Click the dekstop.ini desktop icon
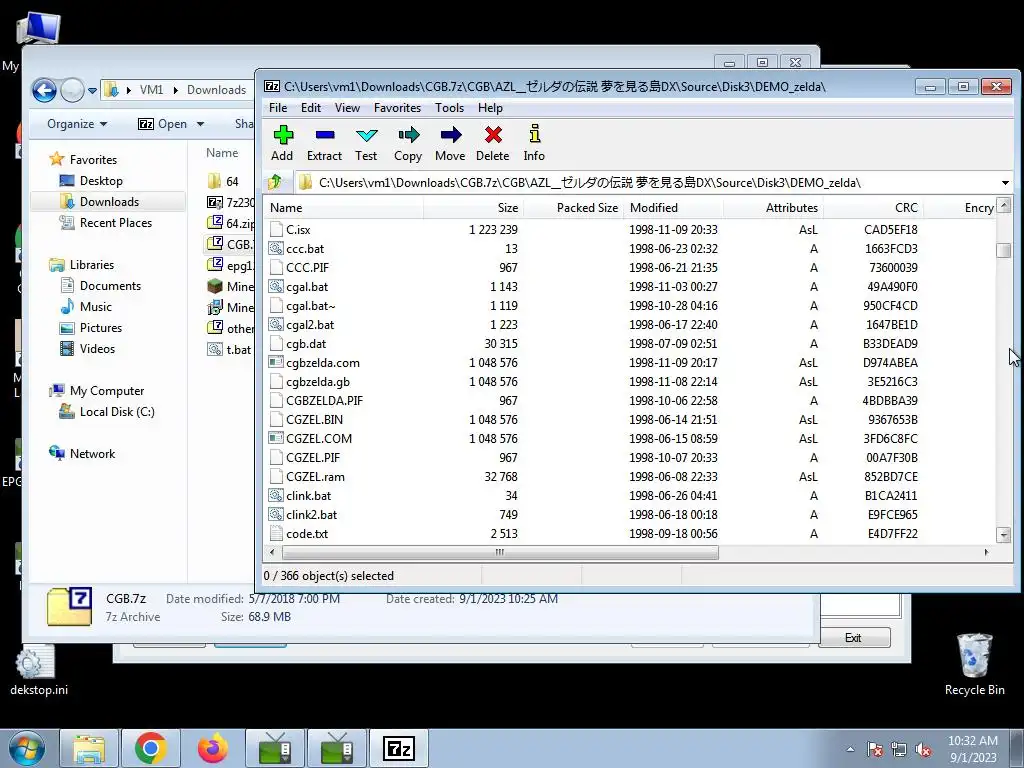1024x768 pixels. (39, 671)
